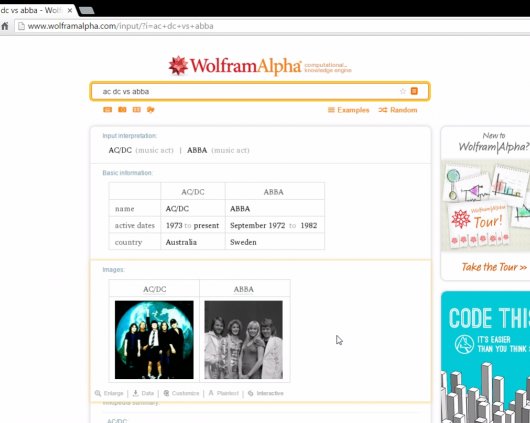Screen dimensions: 530x423
Task: Click the browser address bar URL
Action: click(120, 26)
